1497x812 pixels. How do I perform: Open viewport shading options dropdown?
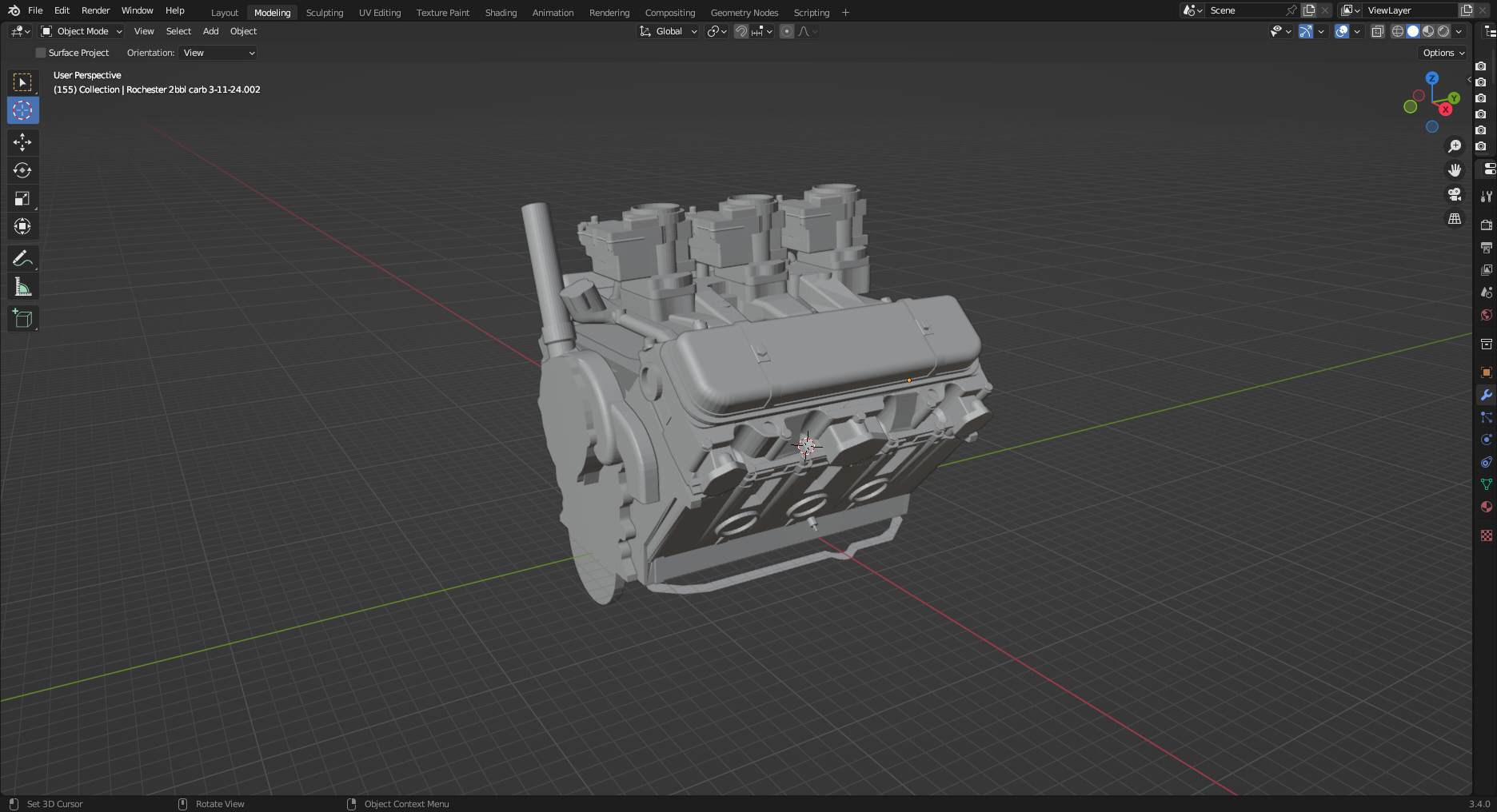1459,31
